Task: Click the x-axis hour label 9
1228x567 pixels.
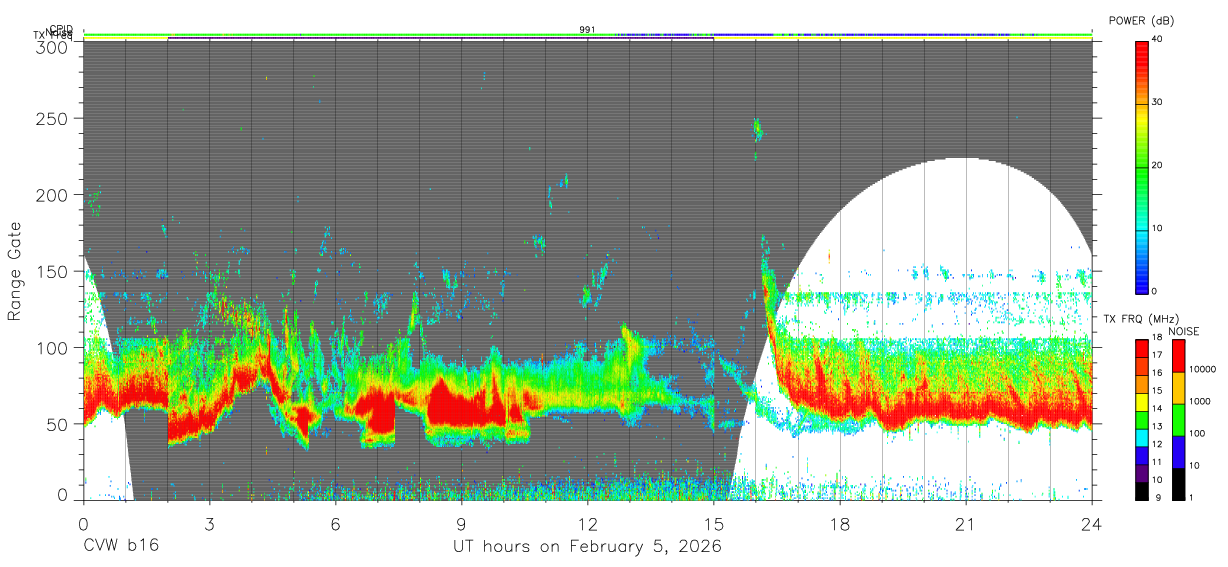Action: pyautogui.click(x=462, y=523)
